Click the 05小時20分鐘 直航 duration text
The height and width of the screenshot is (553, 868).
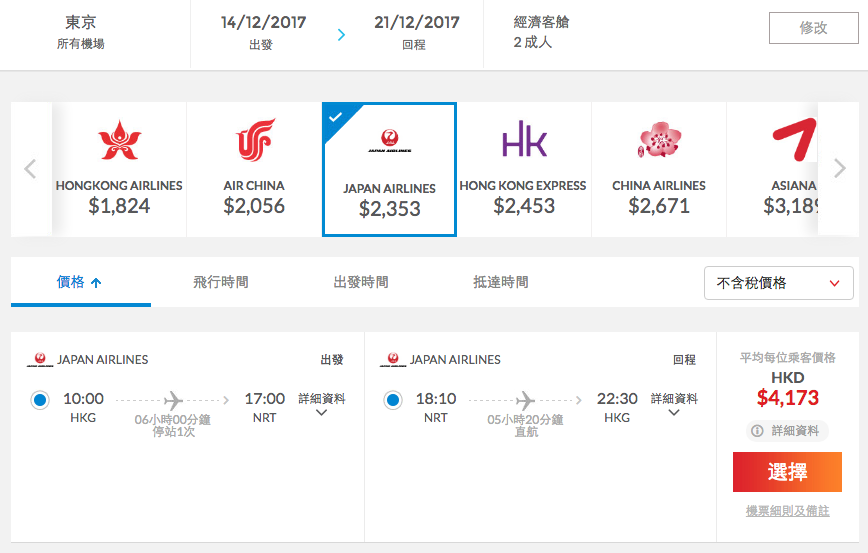[x=525, y=426]
